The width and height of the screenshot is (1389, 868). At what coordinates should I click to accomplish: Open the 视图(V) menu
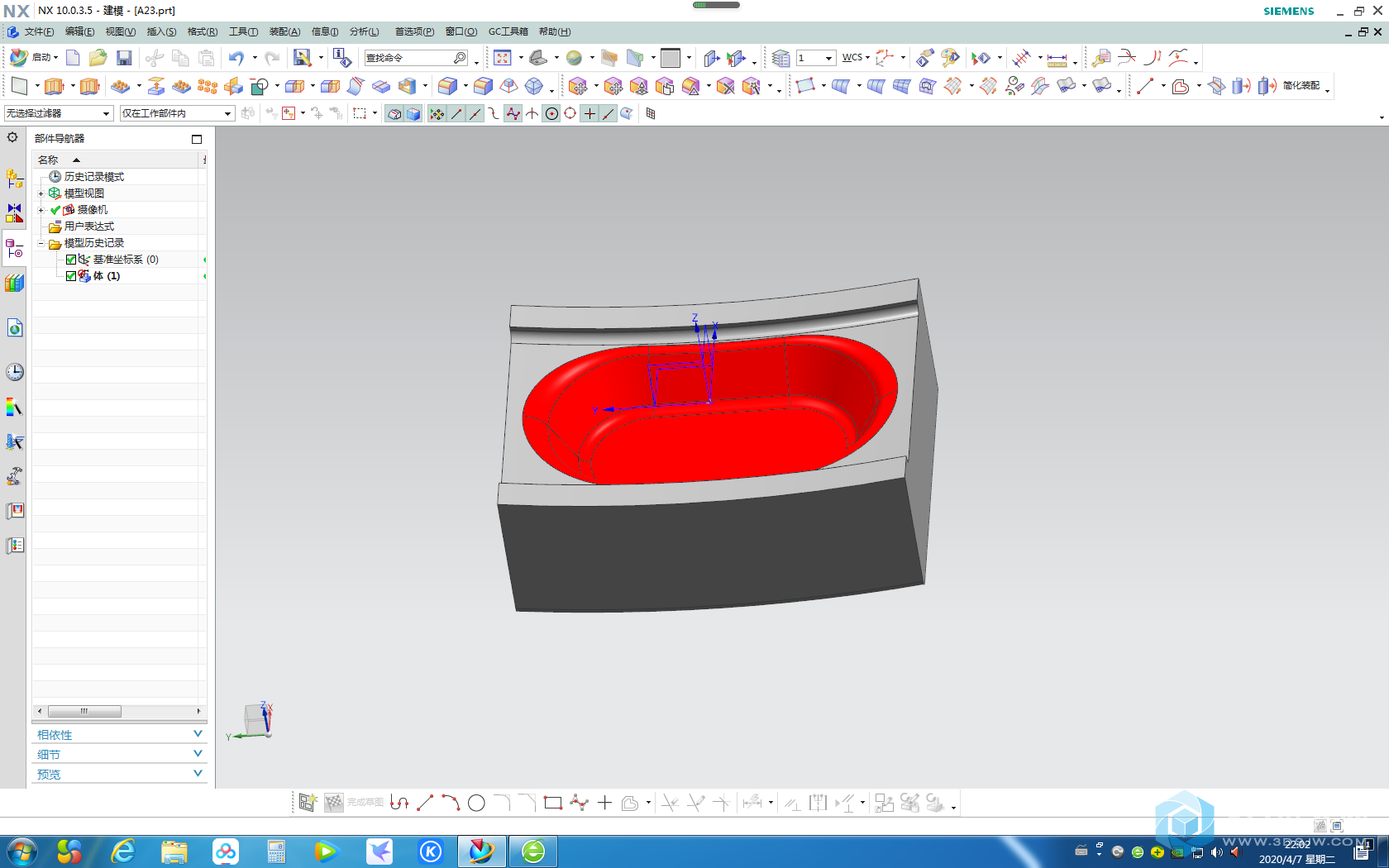tap(120, 31)
